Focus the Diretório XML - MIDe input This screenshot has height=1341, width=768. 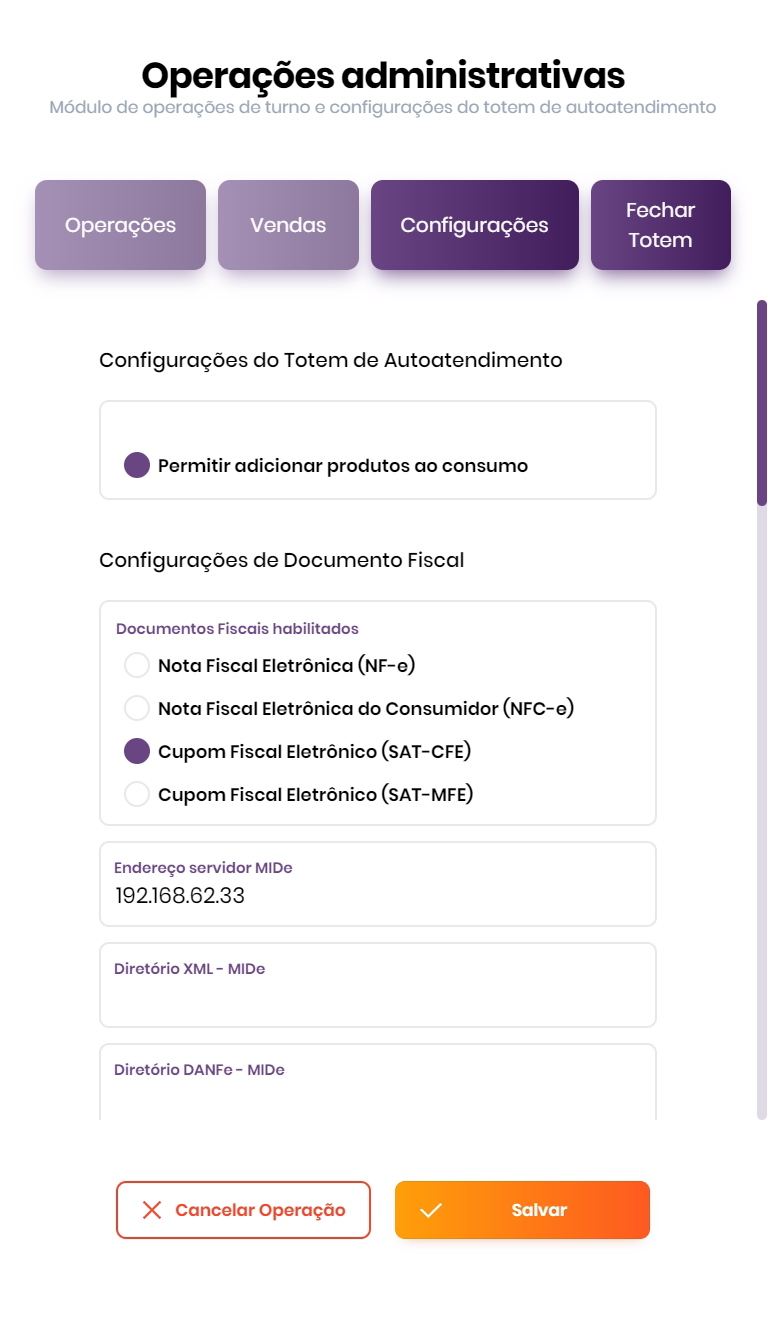[377, 996]
